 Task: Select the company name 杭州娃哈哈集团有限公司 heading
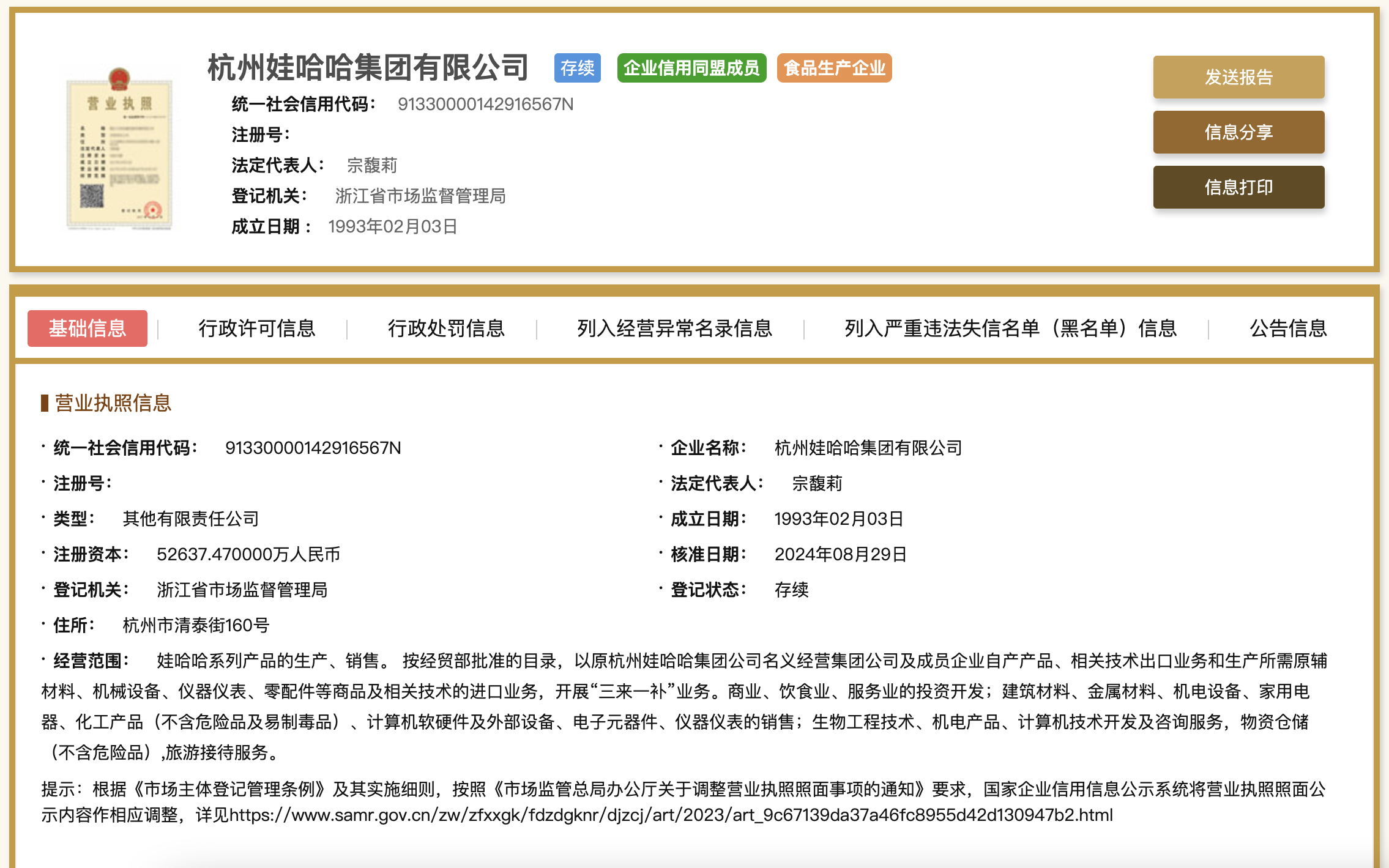(365, 69)
